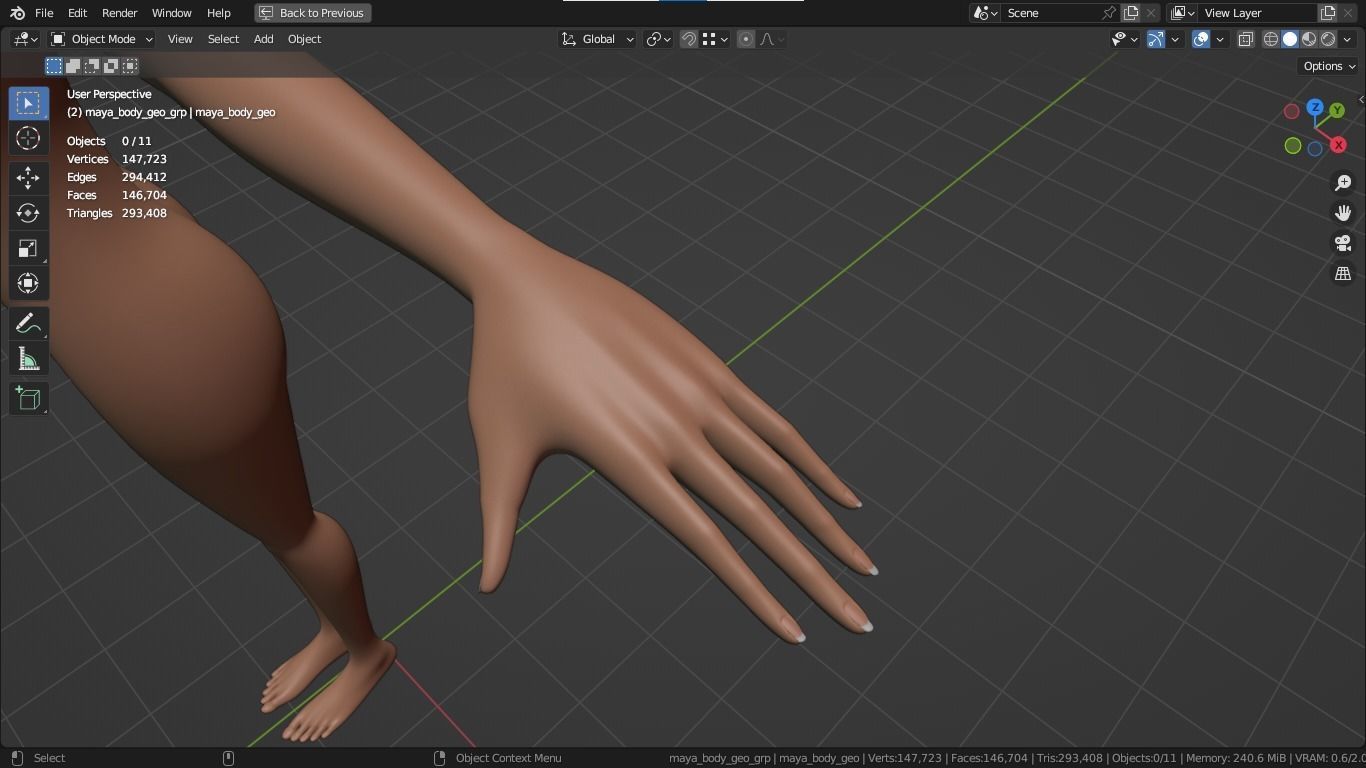The width and height of the screenshot is (1366, 768).
Task: Open the Scene browse dropdown
Action: (x=986, y=13)
